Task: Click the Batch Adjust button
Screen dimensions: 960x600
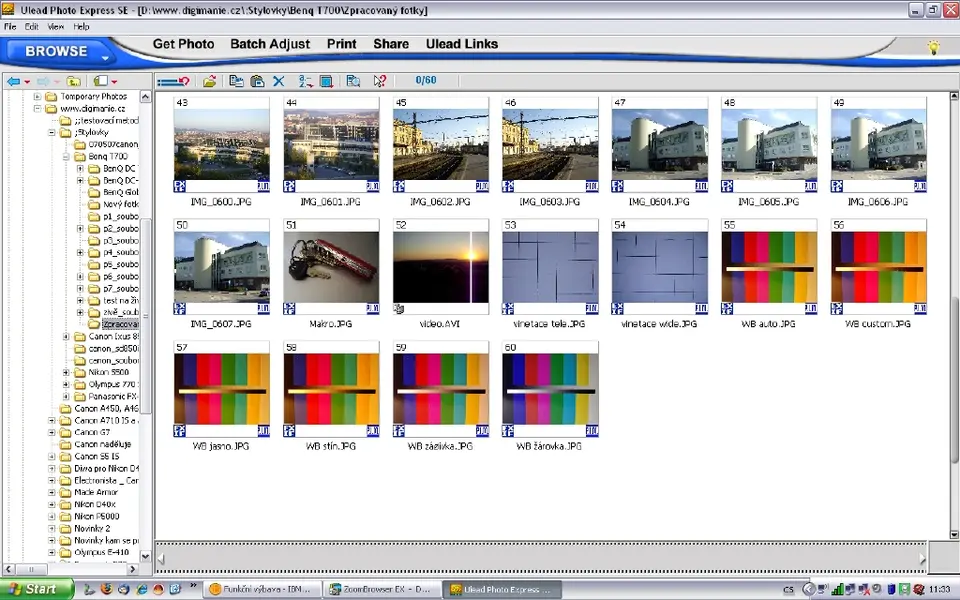Action: tap(270, 44)
